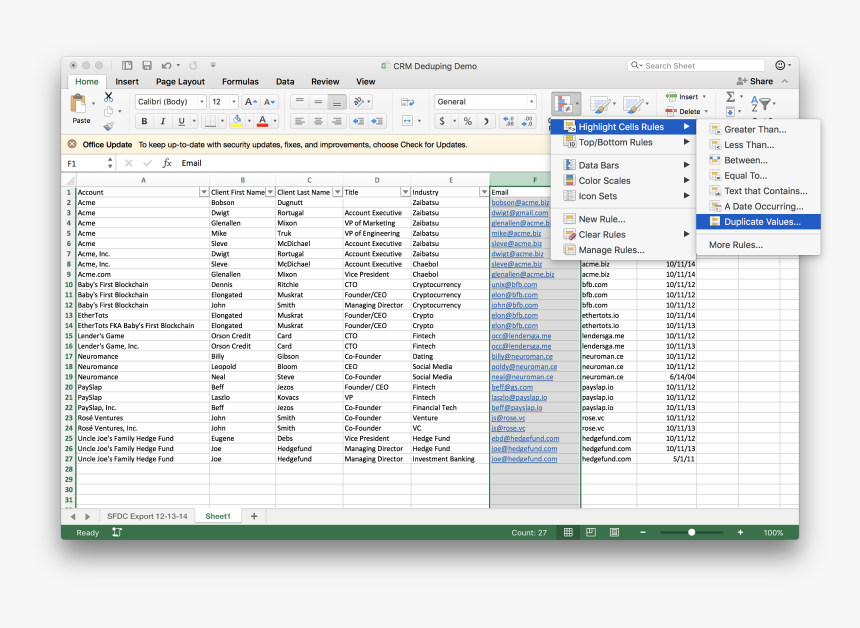Increase font size with large A icon
860x628 pixels.
coord(251,102)
